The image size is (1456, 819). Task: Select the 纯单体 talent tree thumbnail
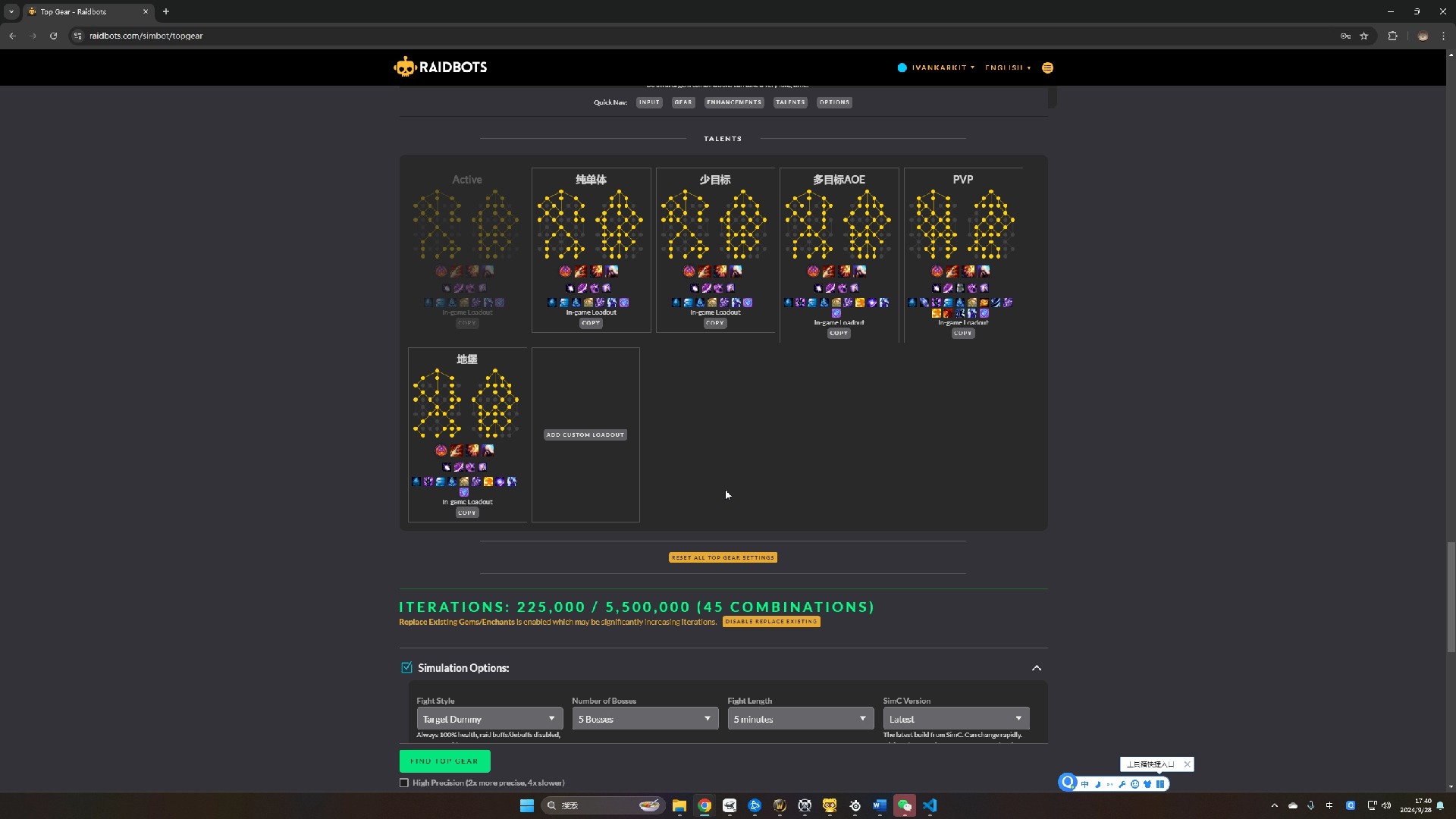(591, 224)
